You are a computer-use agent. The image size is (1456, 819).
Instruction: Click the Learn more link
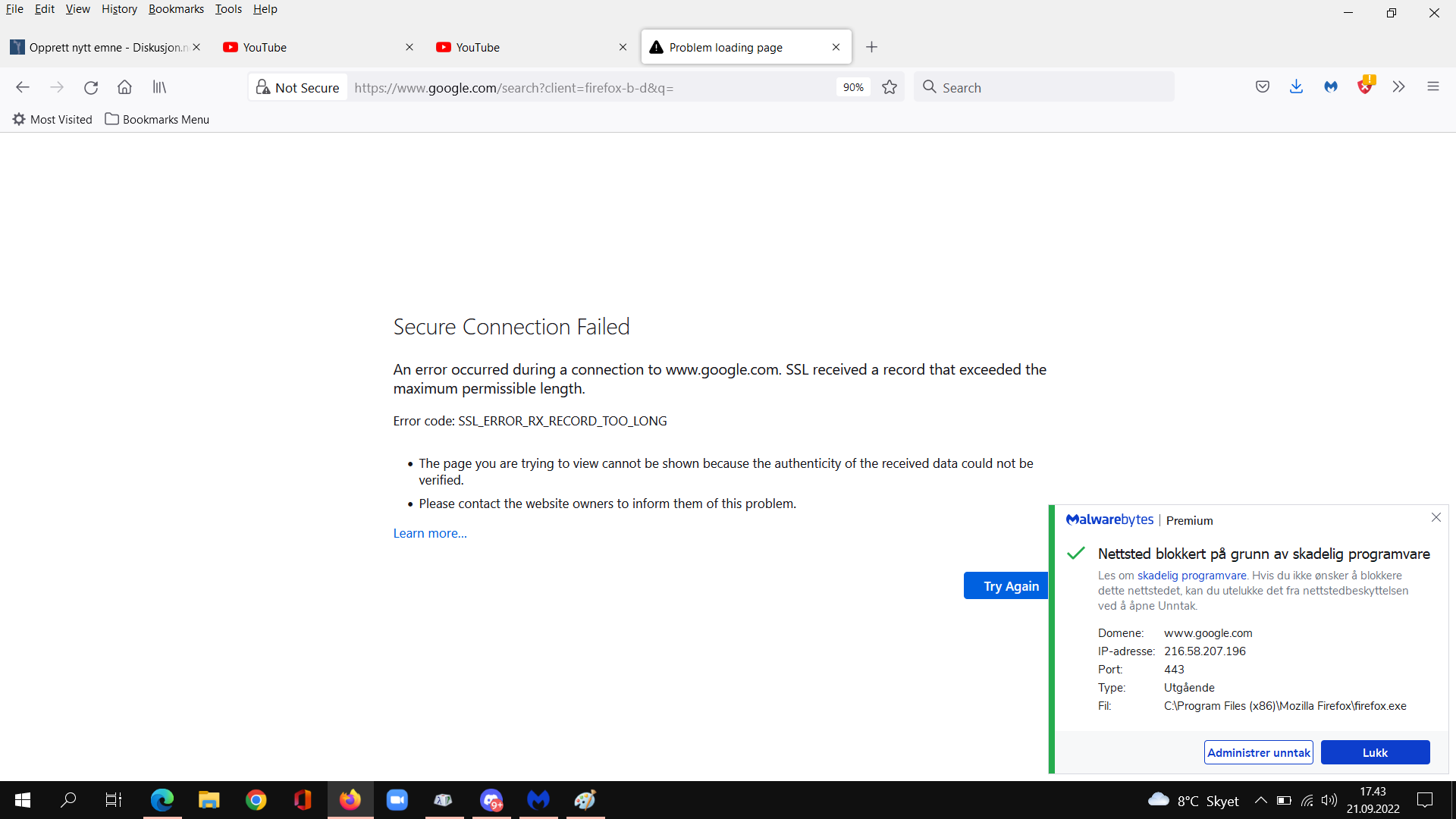click(x=430, y=533)
